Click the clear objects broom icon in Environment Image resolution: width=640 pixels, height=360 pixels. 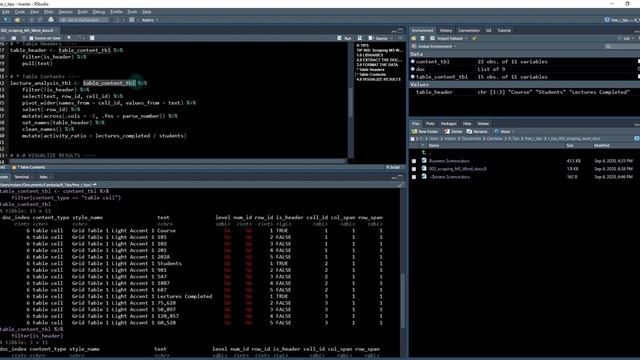474,38
